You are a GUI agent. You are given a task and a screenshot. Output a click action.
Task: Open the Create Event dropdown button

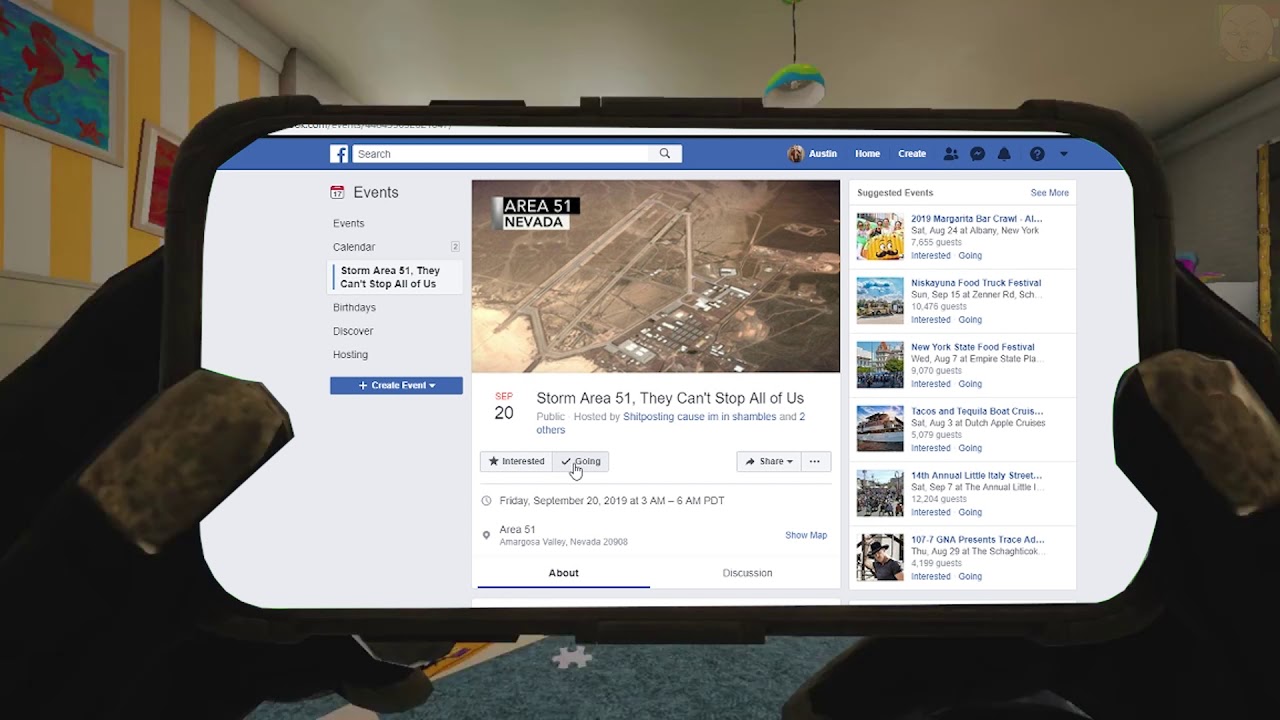(396, 385)
